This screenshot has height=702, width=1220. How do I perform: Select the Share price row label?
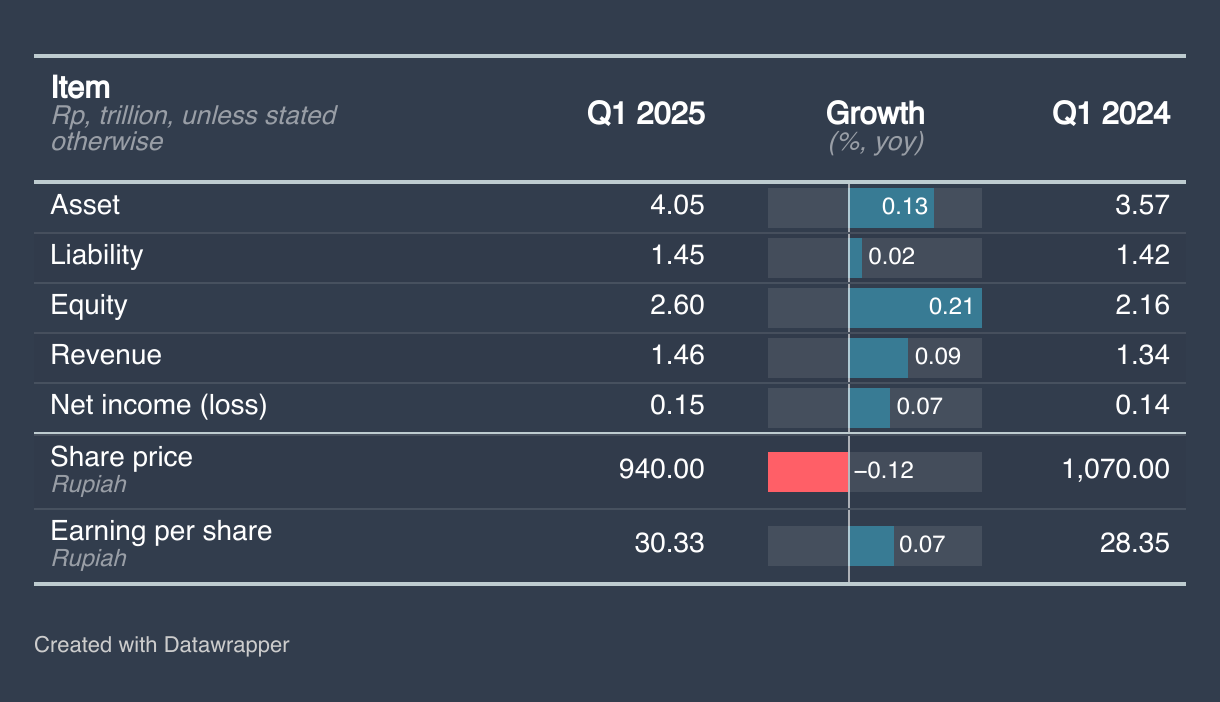point(122,458)
